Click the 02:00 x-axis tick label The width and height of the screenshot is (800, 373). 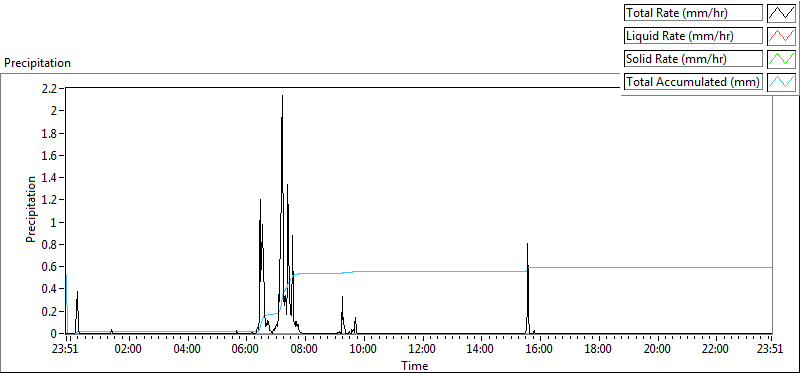129,350
